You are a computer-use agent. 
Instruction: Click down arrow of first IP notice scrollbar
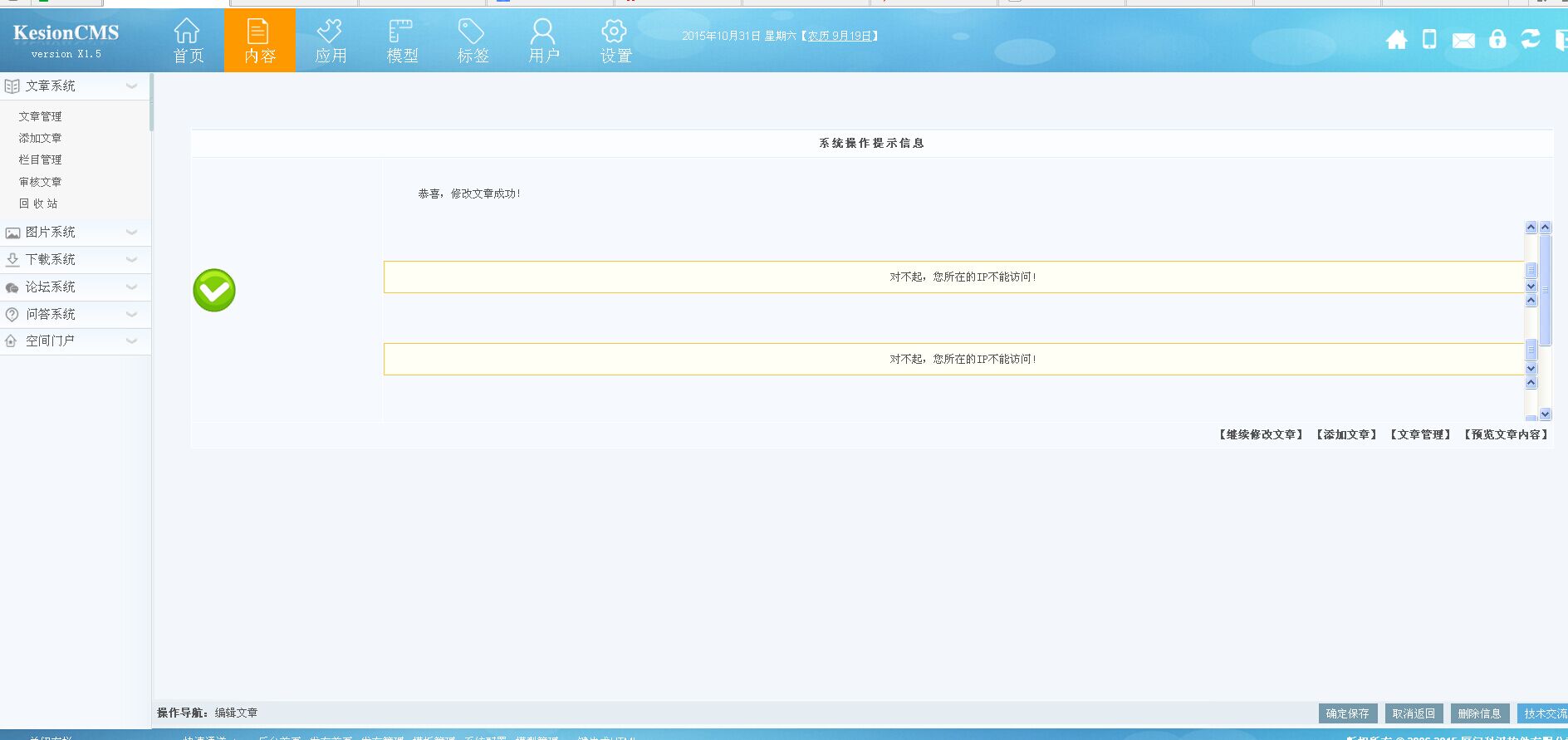click(x=1531, y=287)
